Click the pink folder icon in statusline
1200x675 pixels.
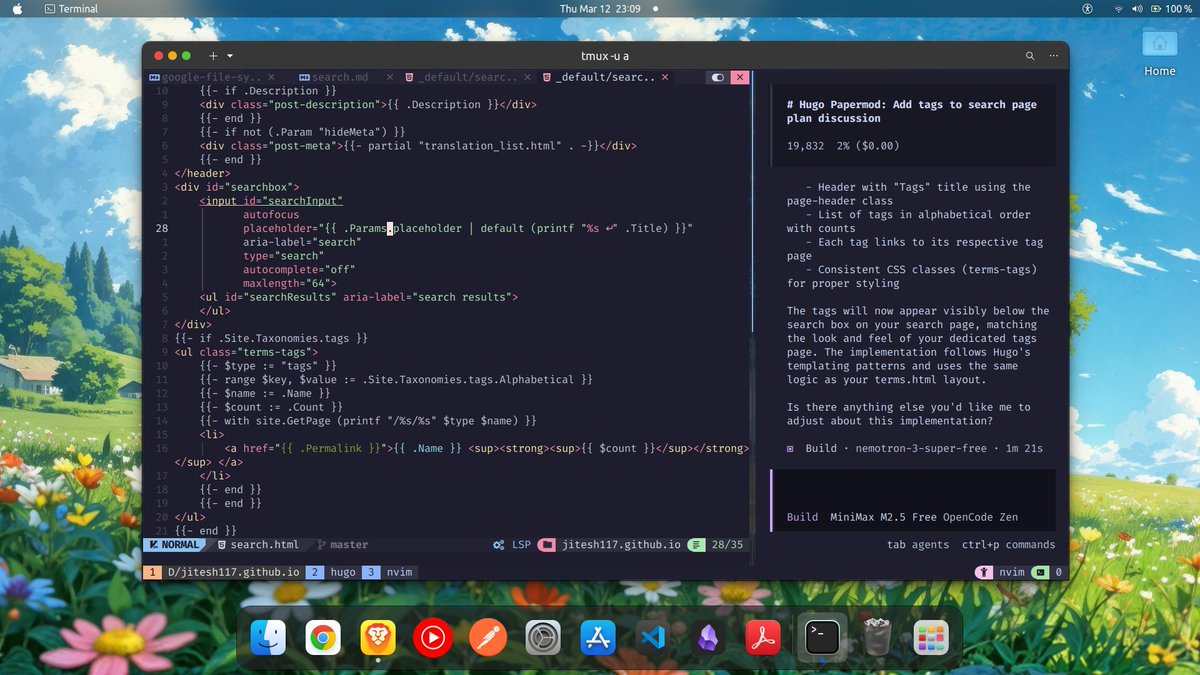coord(546,545)
